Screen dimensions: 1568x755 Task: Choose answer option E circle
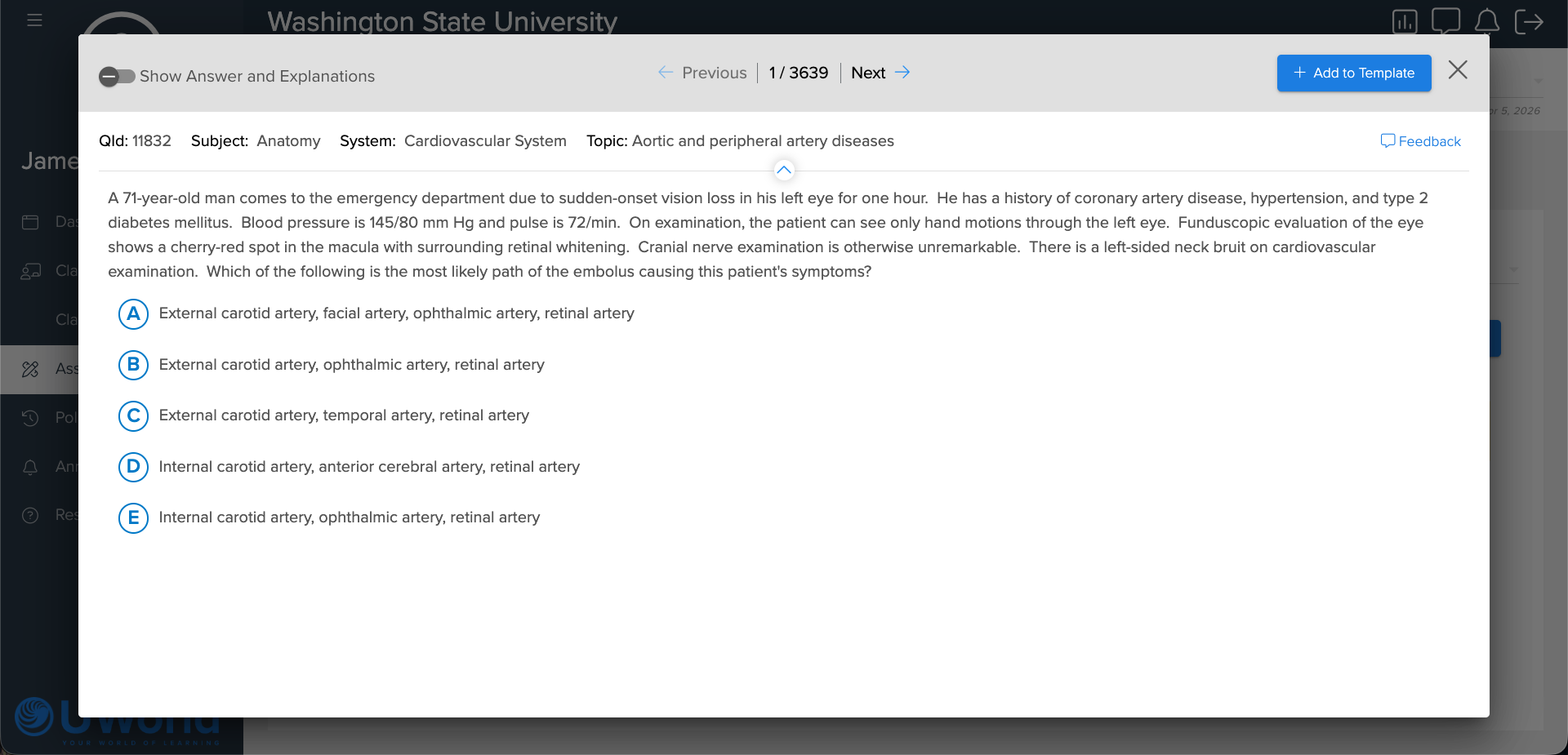click(133, 518)
